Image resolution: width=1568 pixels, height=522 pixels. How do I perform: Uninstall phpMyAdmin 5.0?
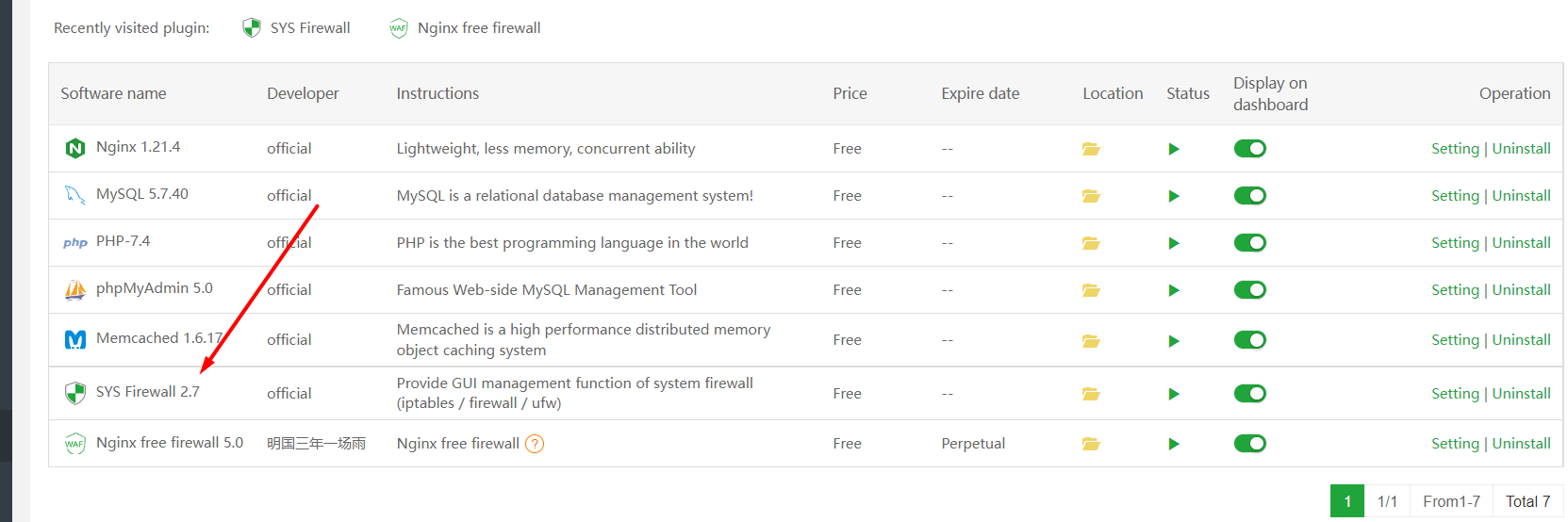click(x=1521, y=290)
